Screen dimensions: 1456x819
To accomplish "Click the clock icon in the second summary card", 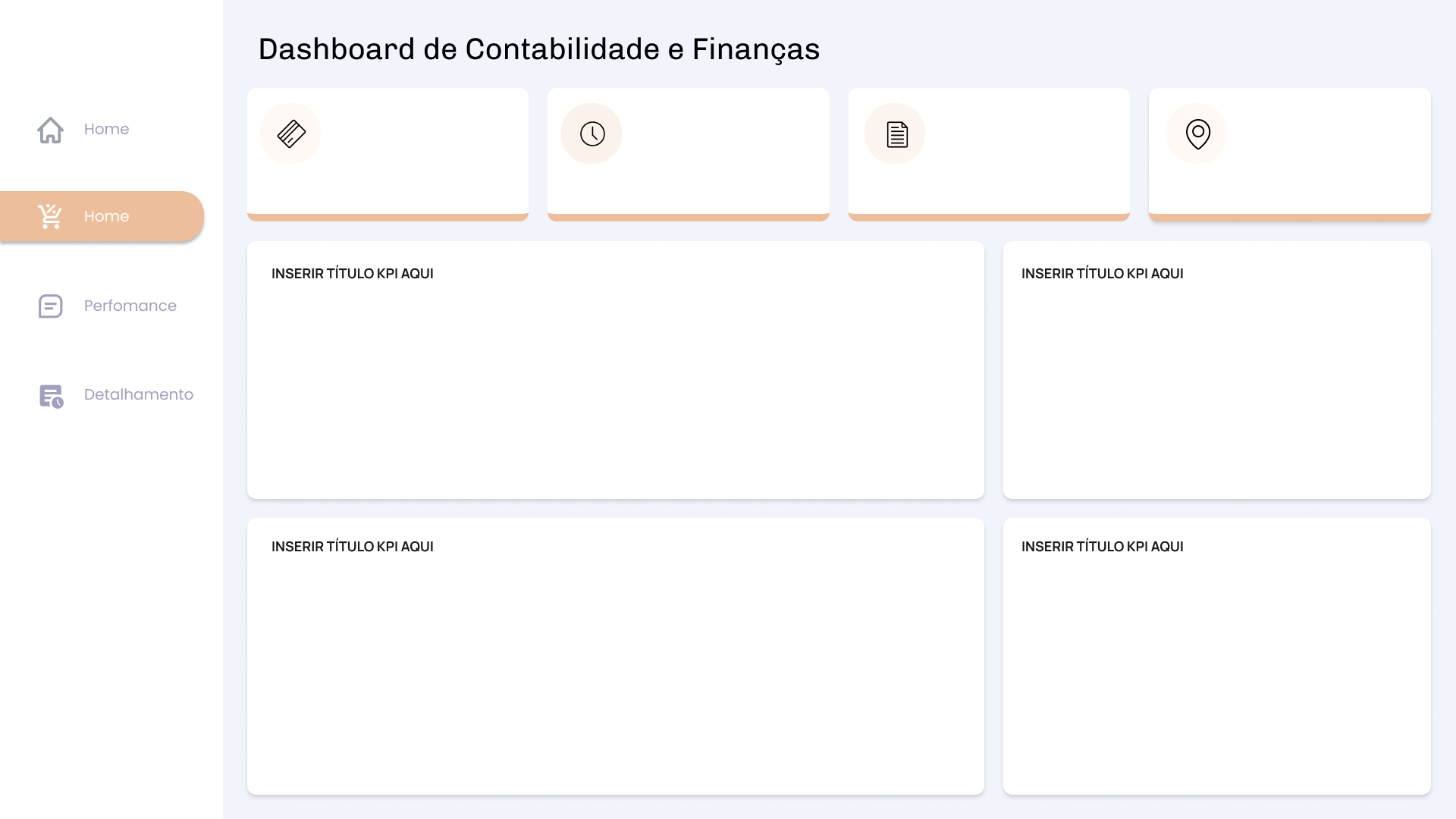I will (x=591, y=133).
